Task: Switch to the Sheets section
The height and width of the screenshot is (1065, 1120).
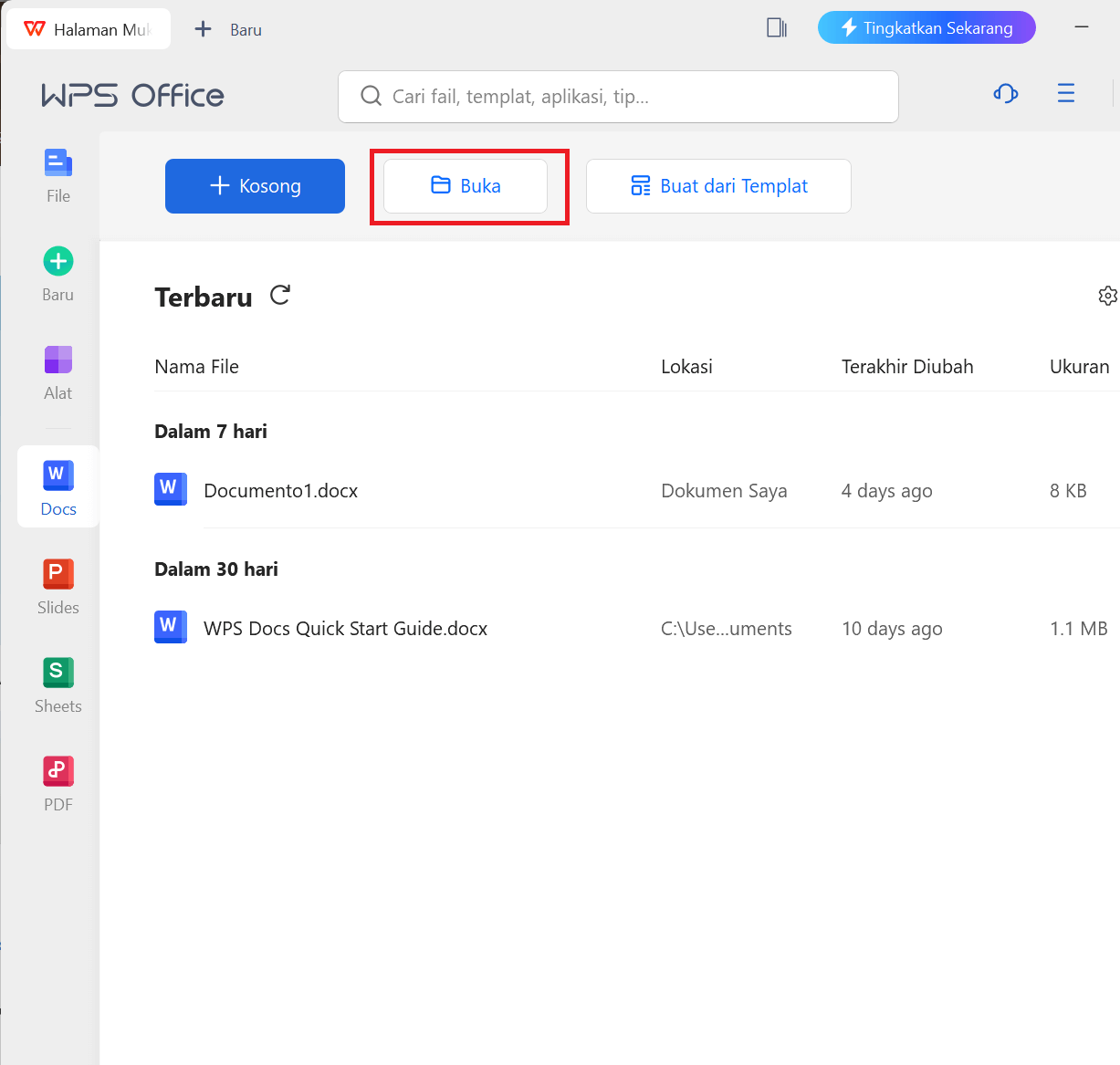Action: pyautogui.click(x=58, y=684)
